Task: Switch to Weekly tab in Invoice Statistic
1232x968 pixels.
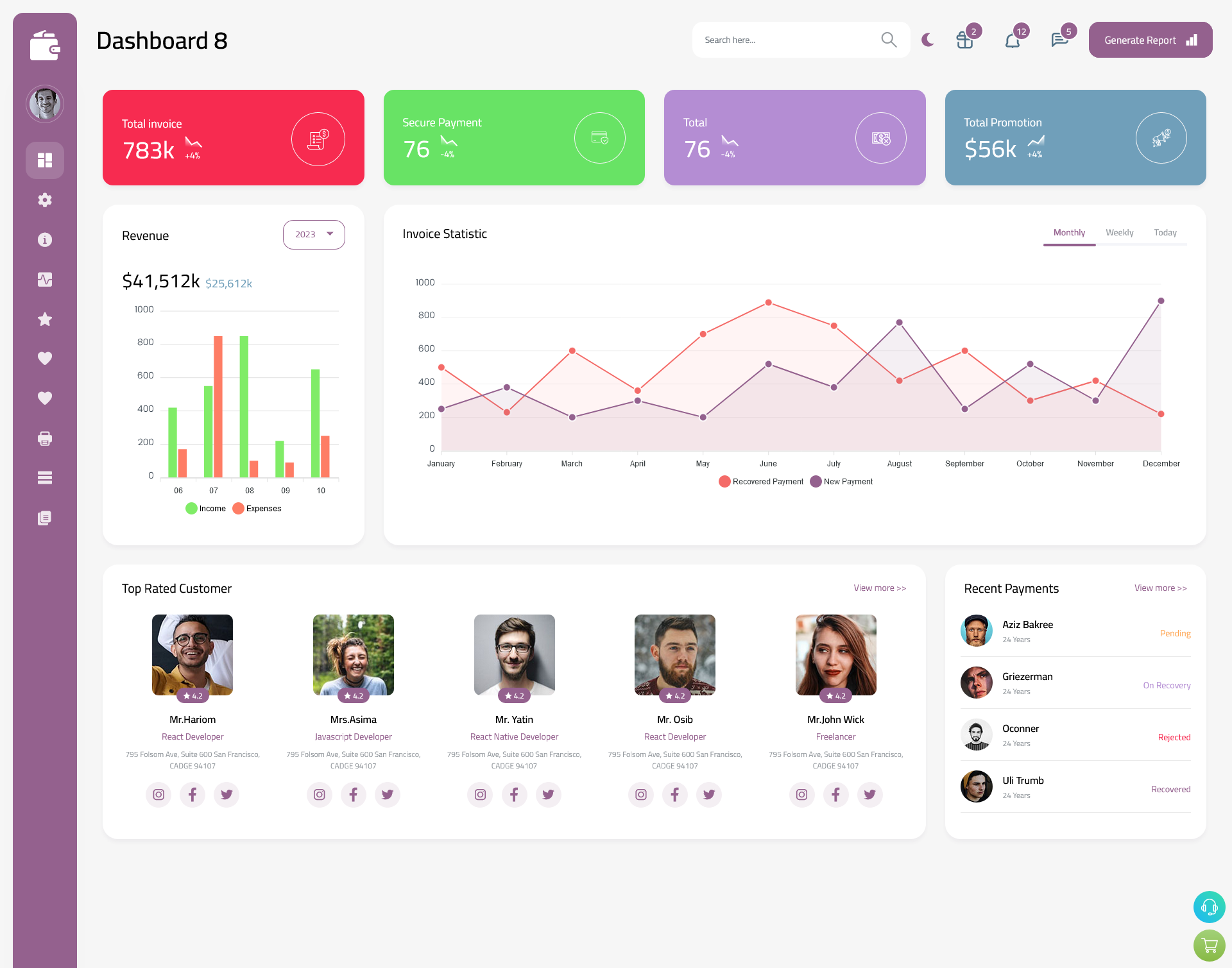Action: pyautogui.click(x=1120, y=232)
